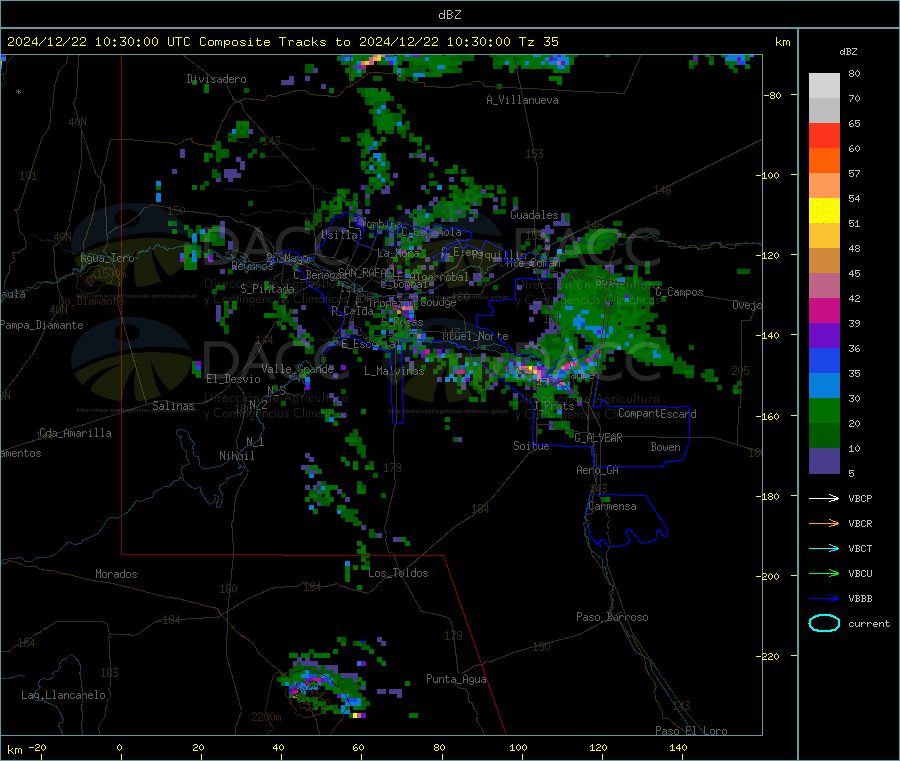Click the Morados map label
This screenshot has width=900, height=761.
tap(116, 574)
